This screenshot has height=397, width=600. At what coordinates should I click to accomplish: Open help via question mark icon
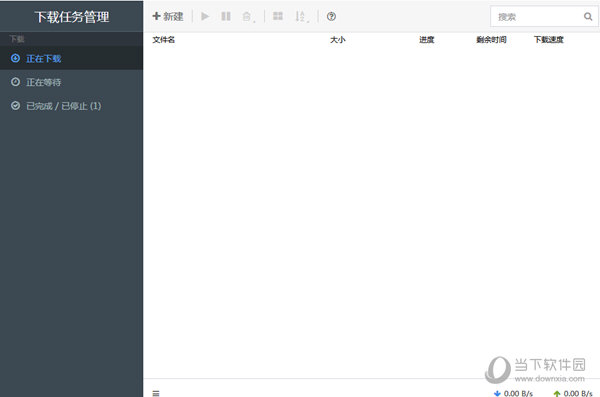pos(331,16)
